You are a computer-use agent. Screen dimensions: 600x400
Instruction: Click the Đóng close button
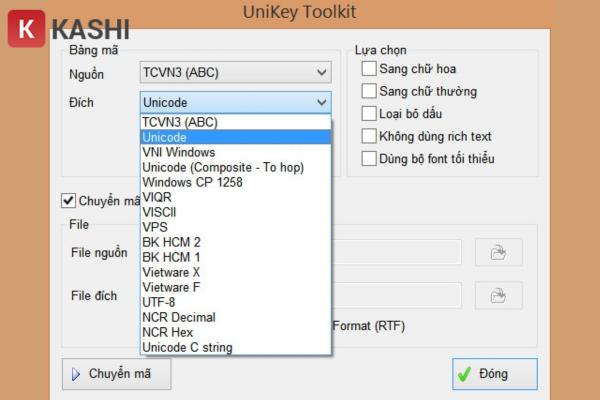494,375
